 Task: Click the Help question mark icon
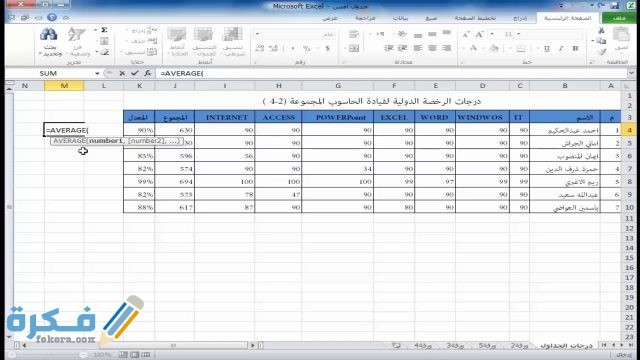(52, 18)
